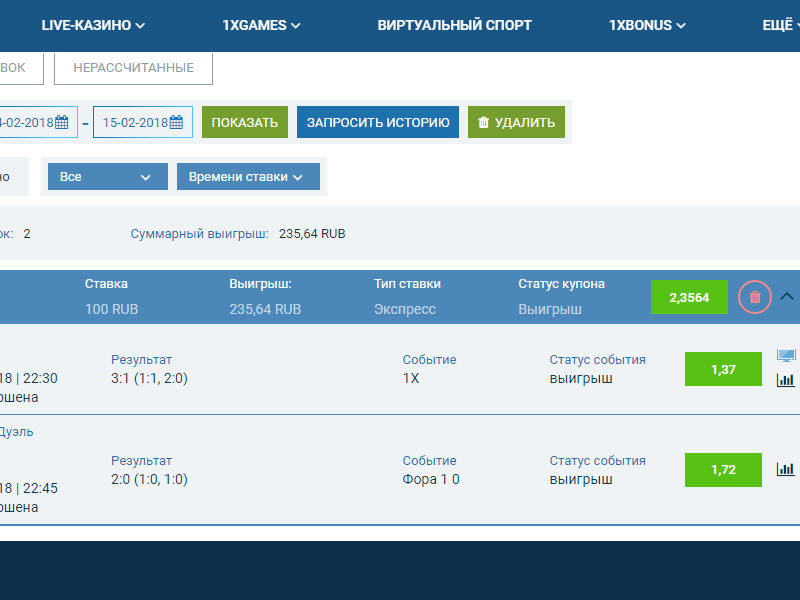The width and height of the screenshot is (800, 600).
Task: Switch to the Нерассчитанные tab
Action: 133,68
